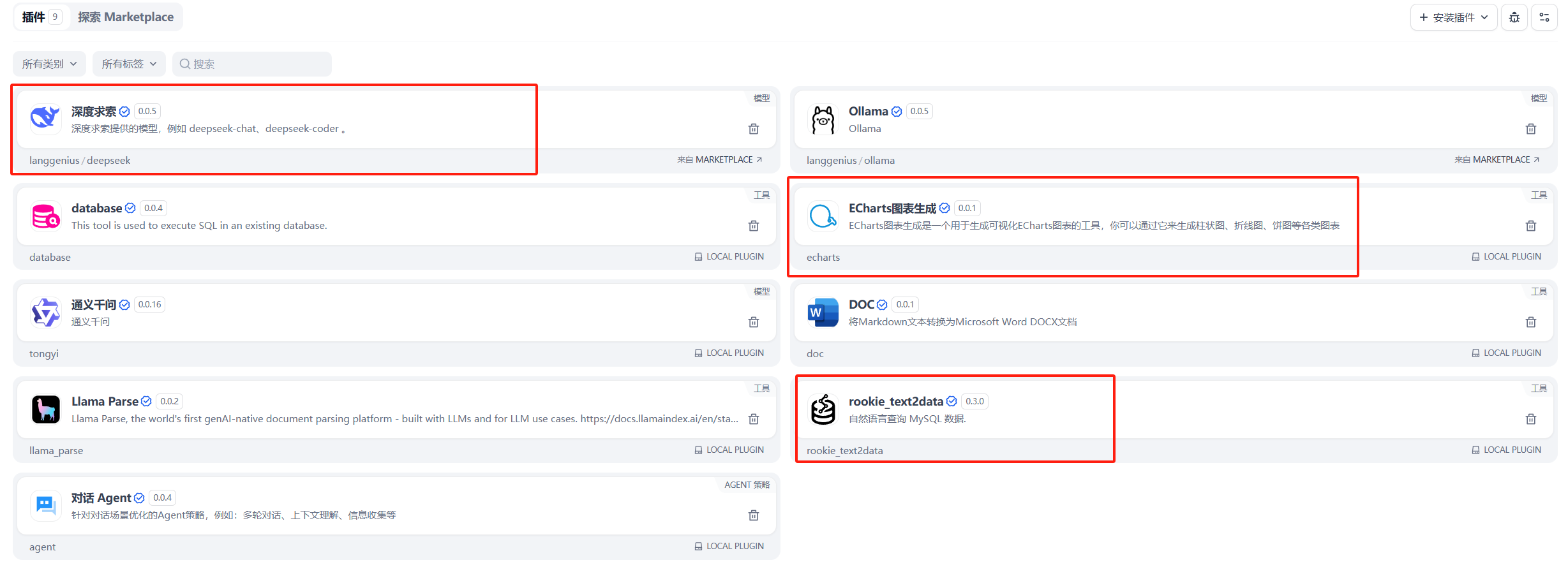
Task: Click the Llama Parse plugin title
Action: pos(105,401)
